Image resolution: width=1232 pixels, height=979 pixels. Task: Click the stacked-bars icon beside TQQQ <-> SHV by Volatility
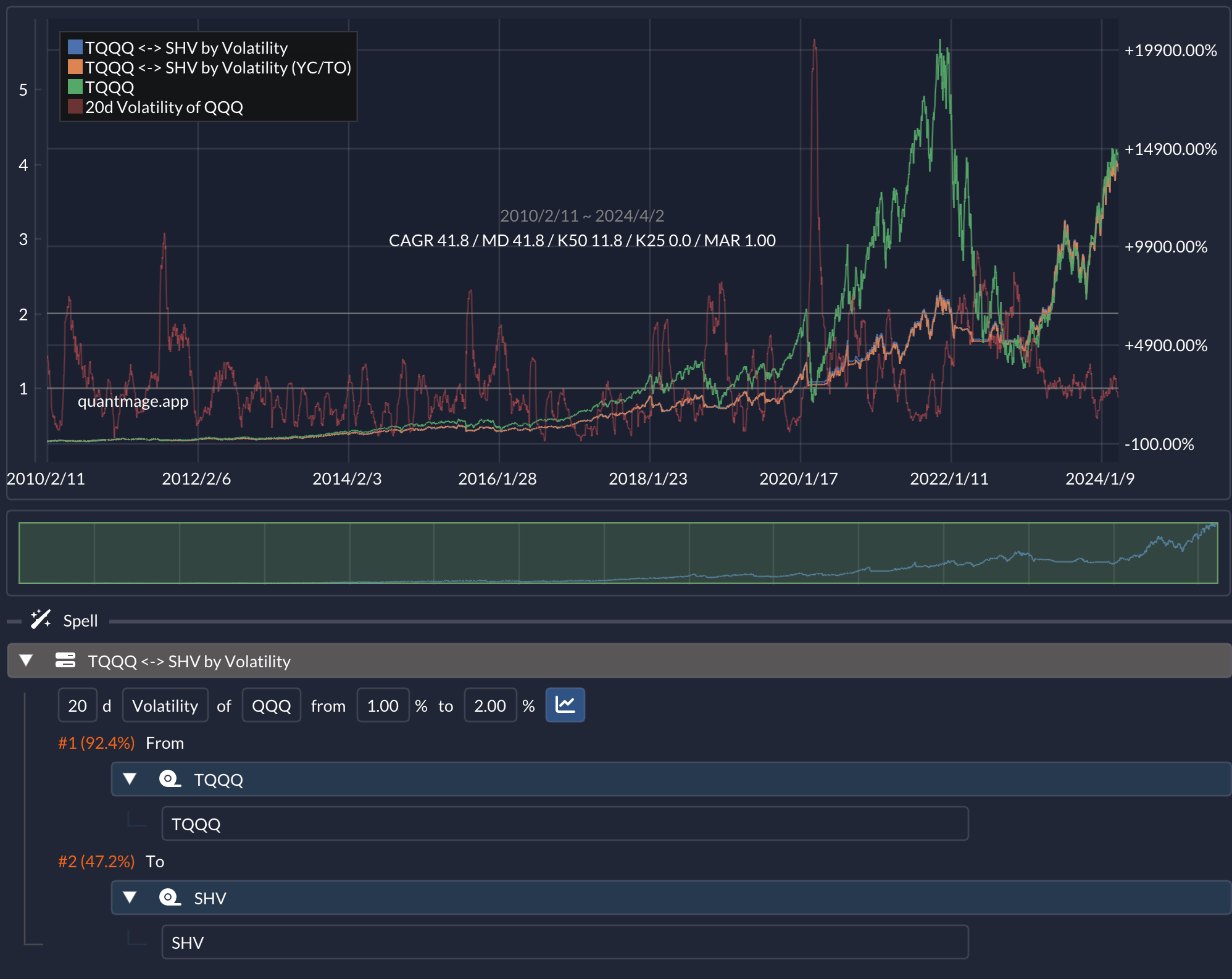point(65,660)
